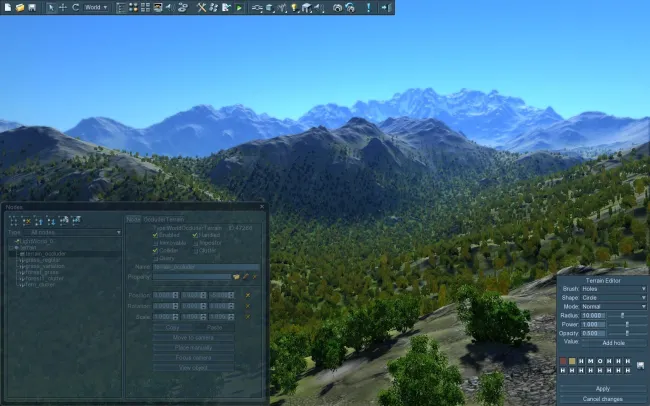Click the first Position stepper arrows
Image resolution: width=650 pixels, height=406 pixels.
coord(175,295)
